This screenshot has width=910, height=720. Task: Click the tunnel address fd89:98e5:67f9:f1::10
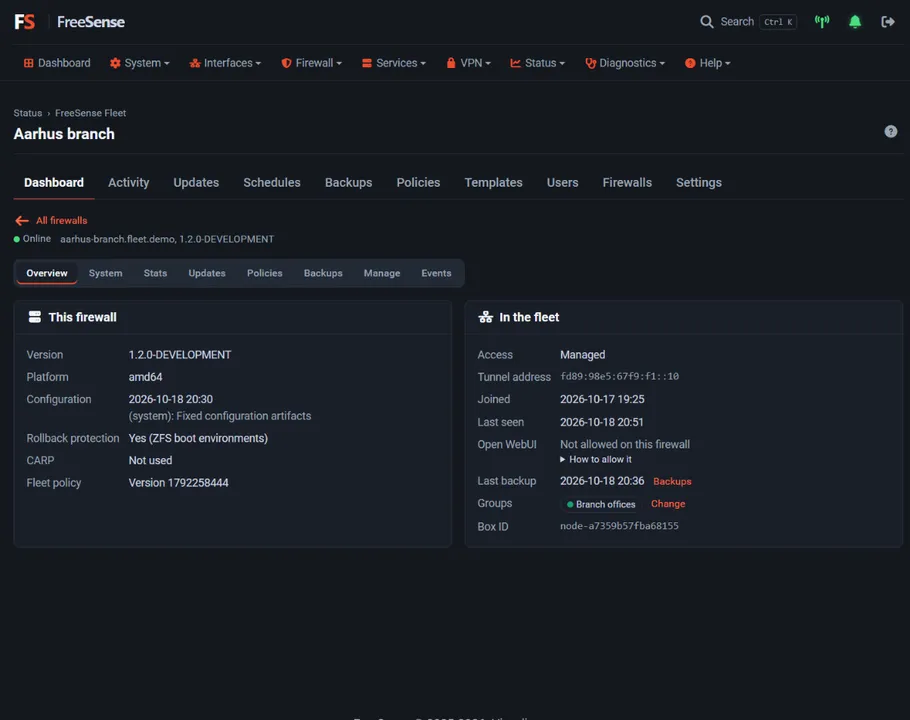619,377
